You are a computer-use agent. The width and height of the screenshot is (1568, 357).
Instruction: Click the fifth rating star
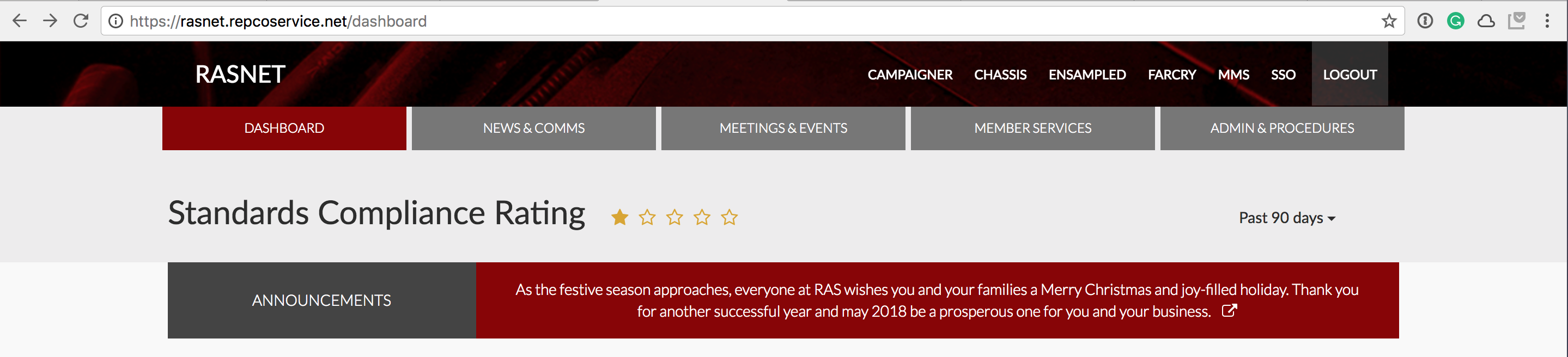729,217
